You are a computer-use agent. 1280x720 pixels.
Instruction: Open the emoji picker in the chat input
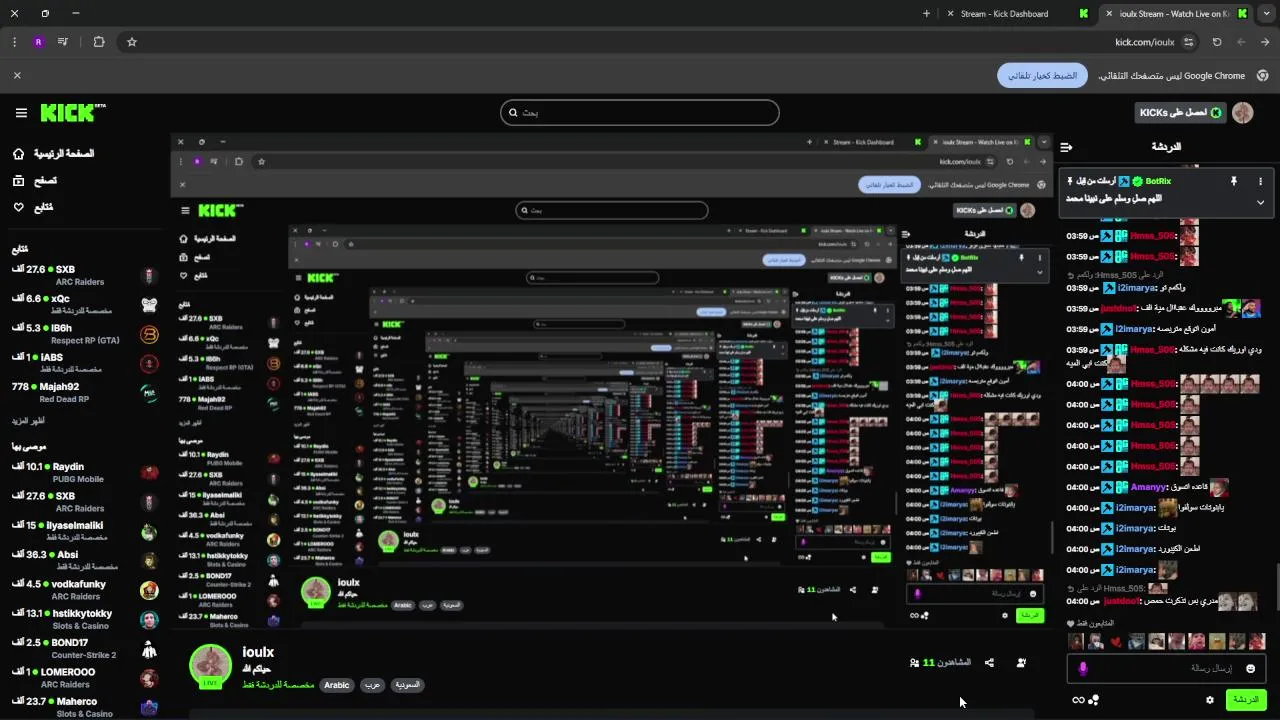pos(1250,668)
